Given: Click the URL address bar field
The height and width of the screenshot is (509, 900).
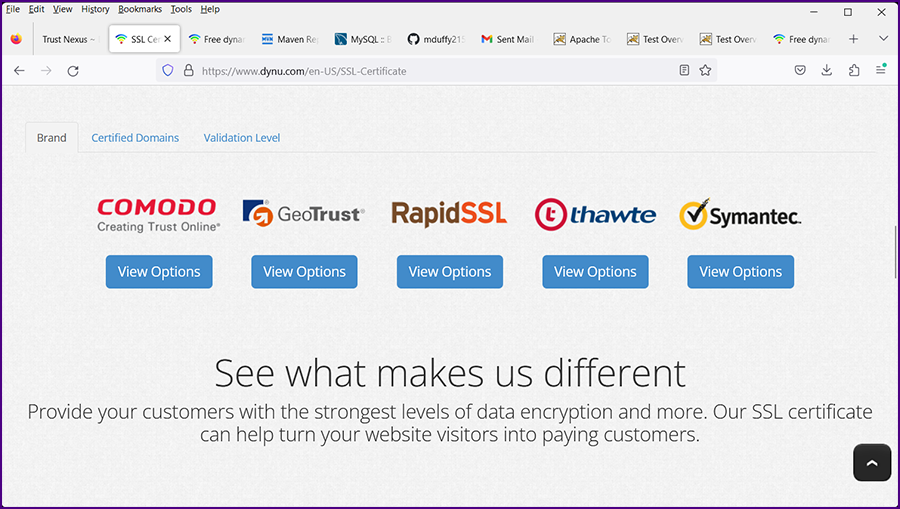Looking at the screenshot, I should coord(430,71).
